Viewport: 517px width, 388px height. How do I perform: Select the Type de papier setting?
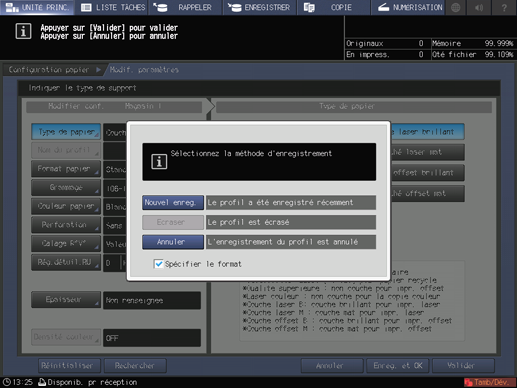pyautogui.click(x=66, y=132)
